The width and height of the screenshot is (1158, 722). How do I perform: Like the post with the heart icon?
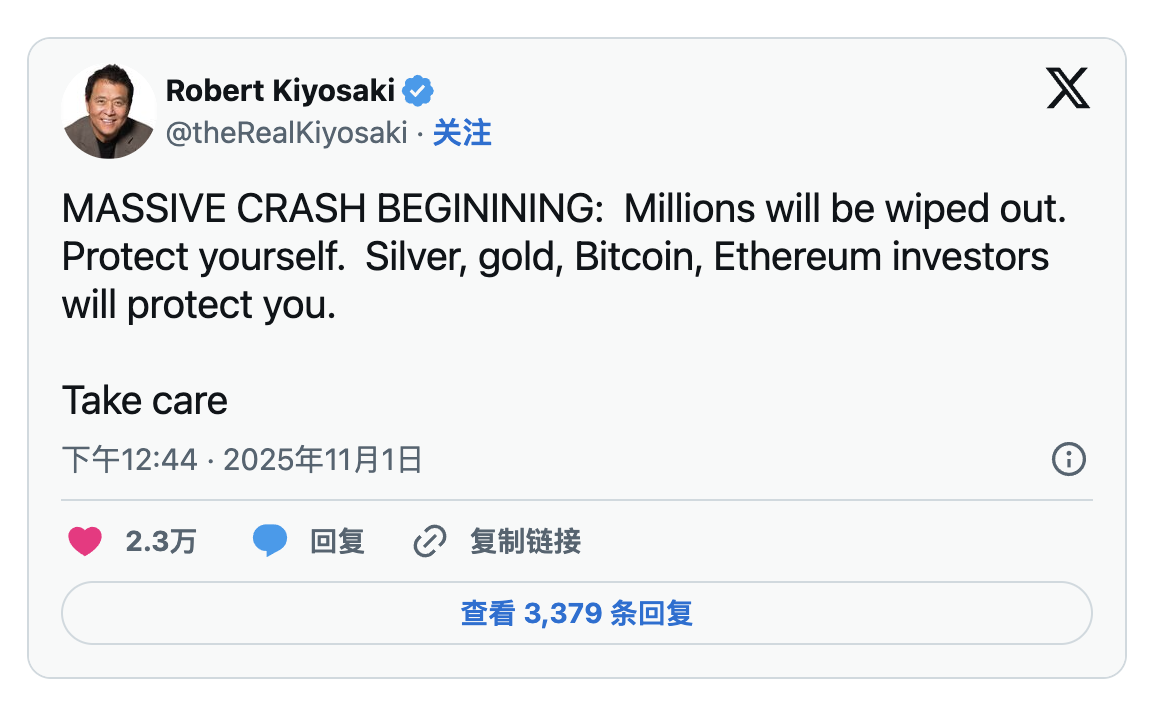coord(85,542)
